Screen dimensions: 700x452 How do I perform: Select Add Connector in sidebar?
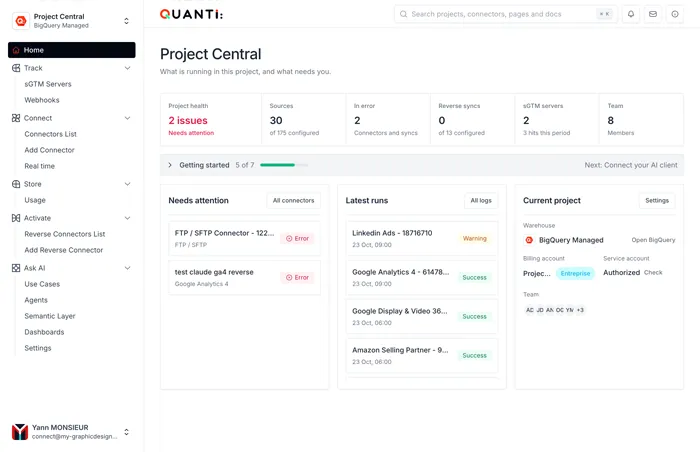coord(50,150)
